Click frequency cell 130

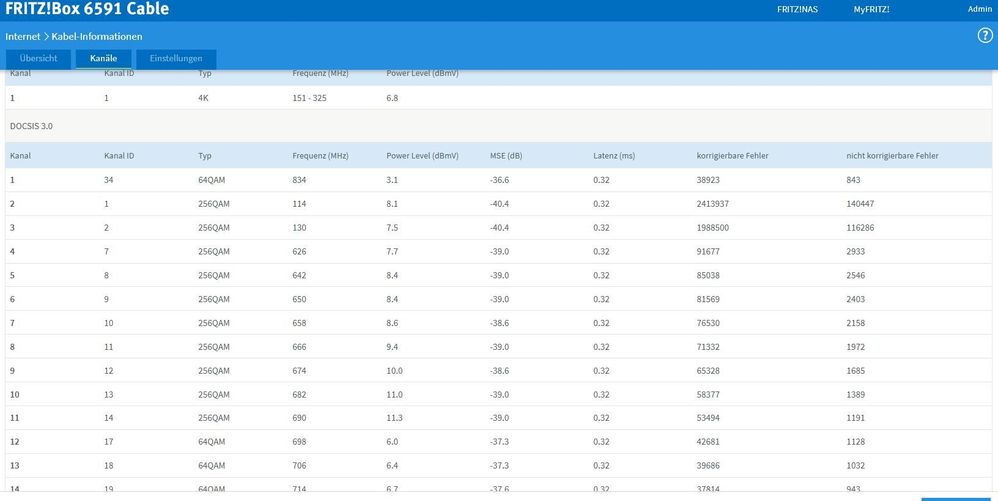pos(299,227)
